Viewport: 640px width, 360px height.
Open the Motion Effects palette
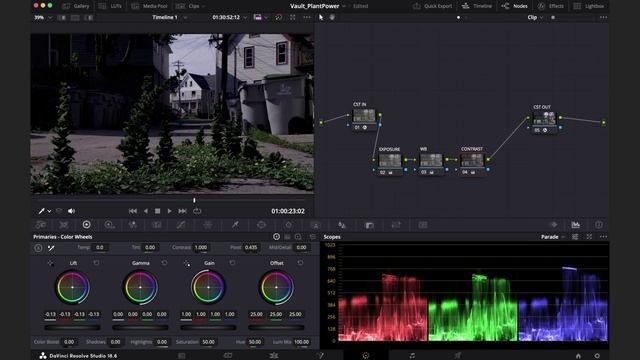(x=157, y=225)
